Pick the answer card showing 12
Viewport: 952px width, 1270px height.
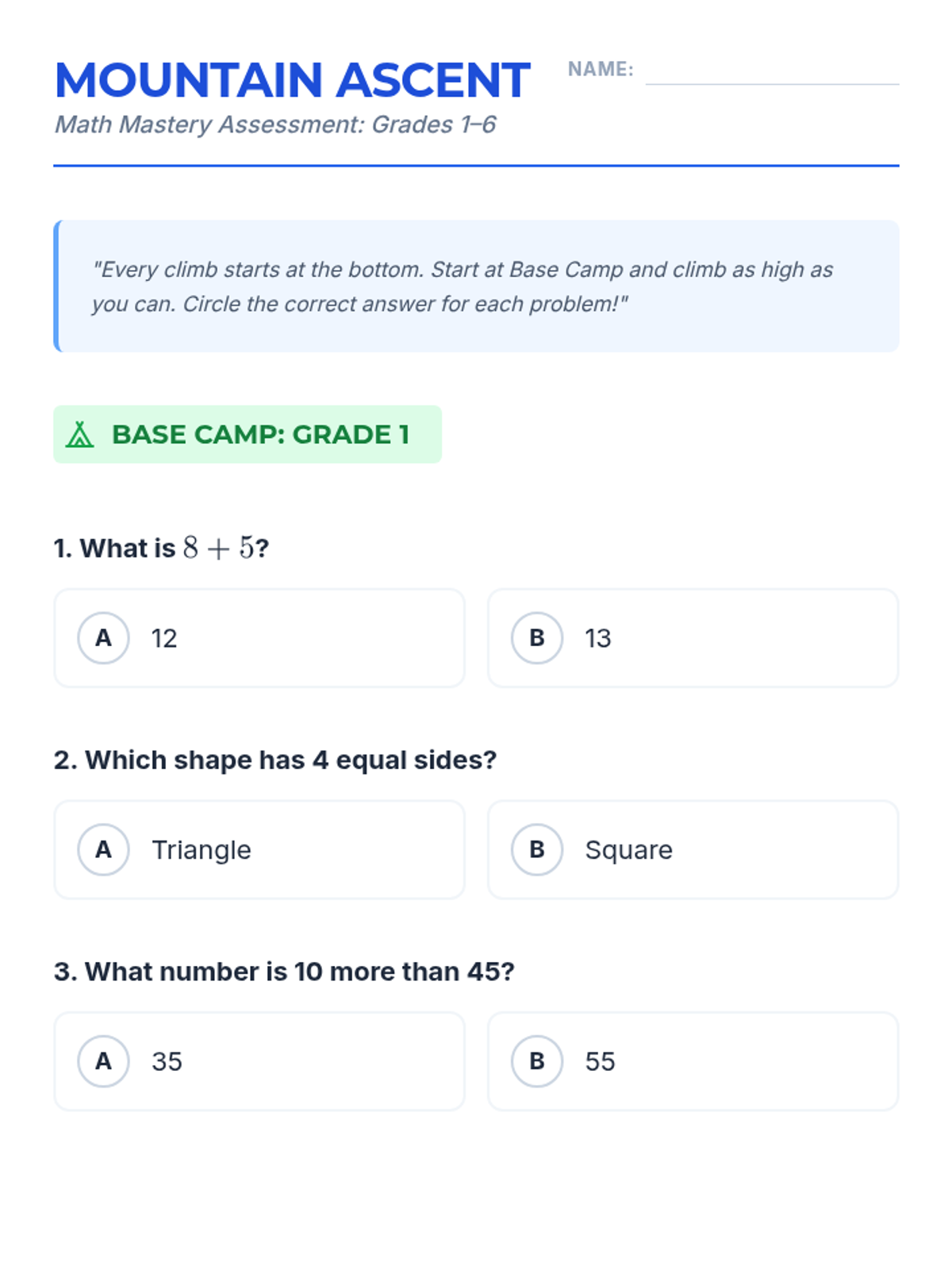coord(259,638)
